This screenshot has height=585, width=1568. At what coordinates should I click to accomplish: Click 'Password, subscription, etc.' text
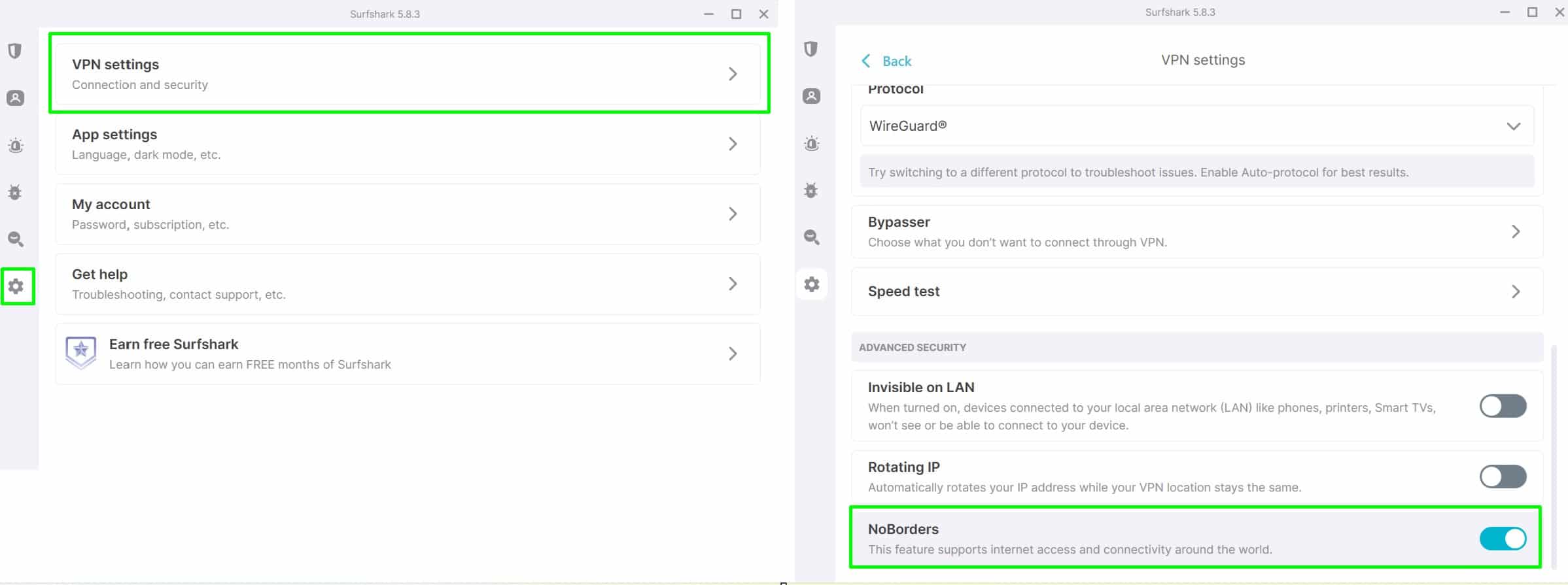pos(150,224)
